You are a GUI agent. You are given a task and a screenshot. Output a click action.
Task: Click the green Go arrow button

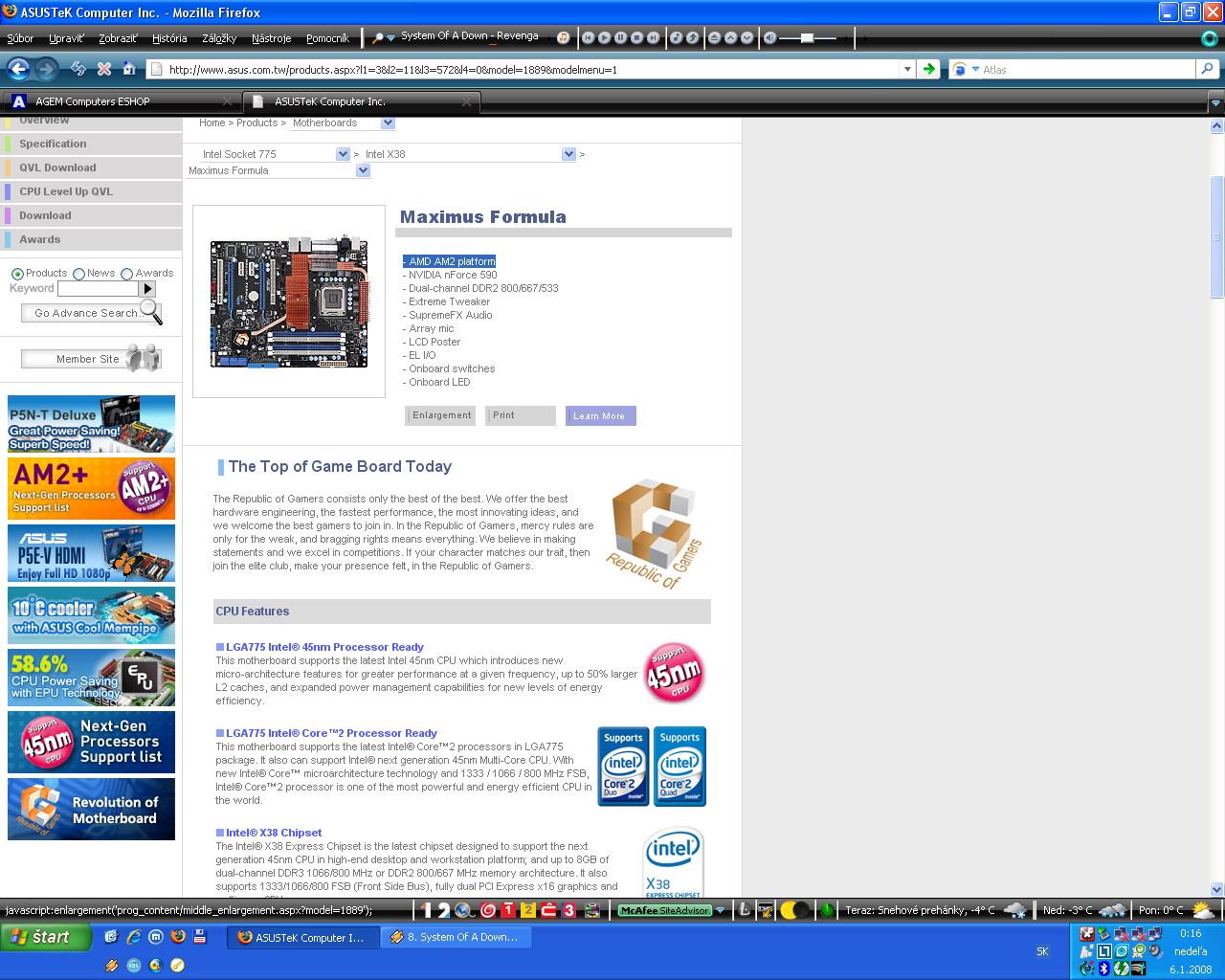coord(928,69)
